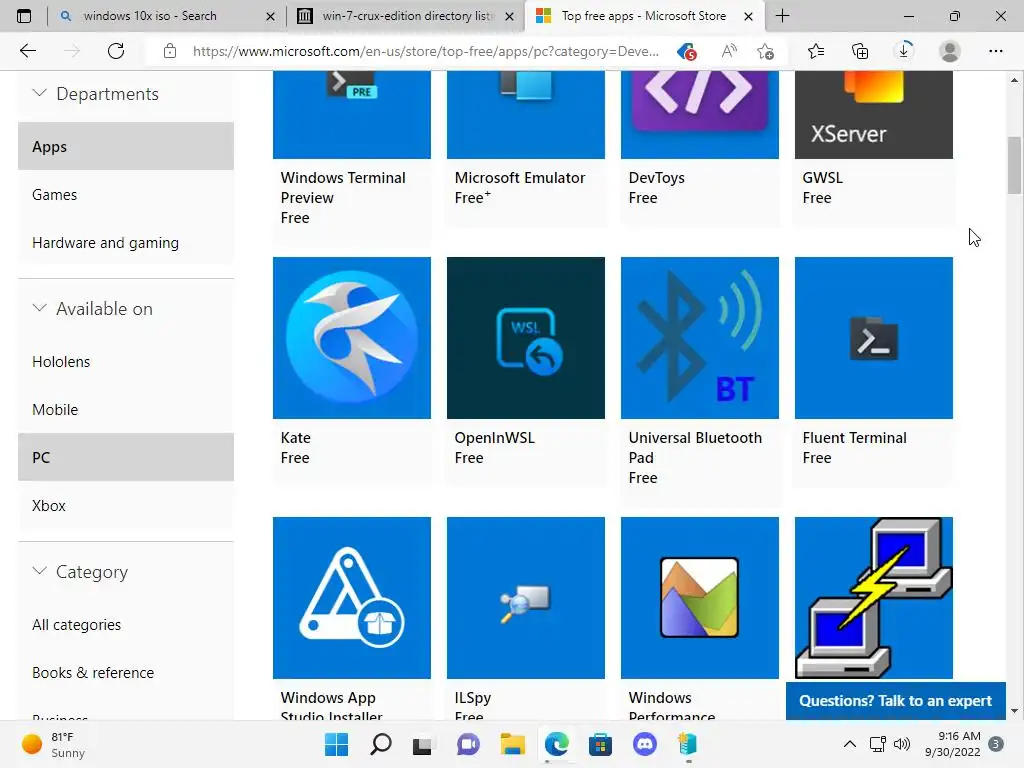Click the page vertical scrollbar thumb
The image size is (1024, 768).
pos(1014,165)
